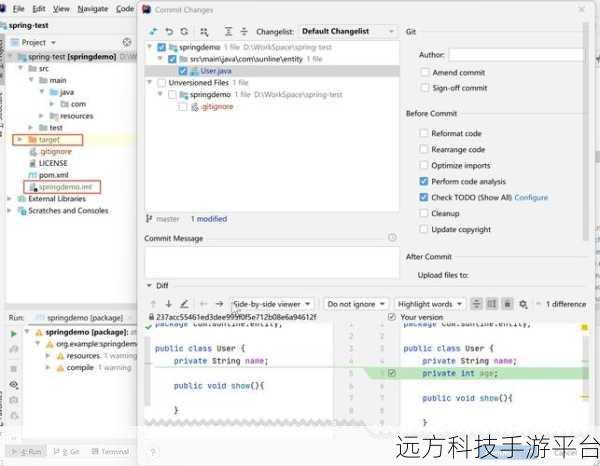Image resolution: width=600 pixels, height=466 pixels.
Task: Open commit message history icon
Action: click(x=392, y=238)
